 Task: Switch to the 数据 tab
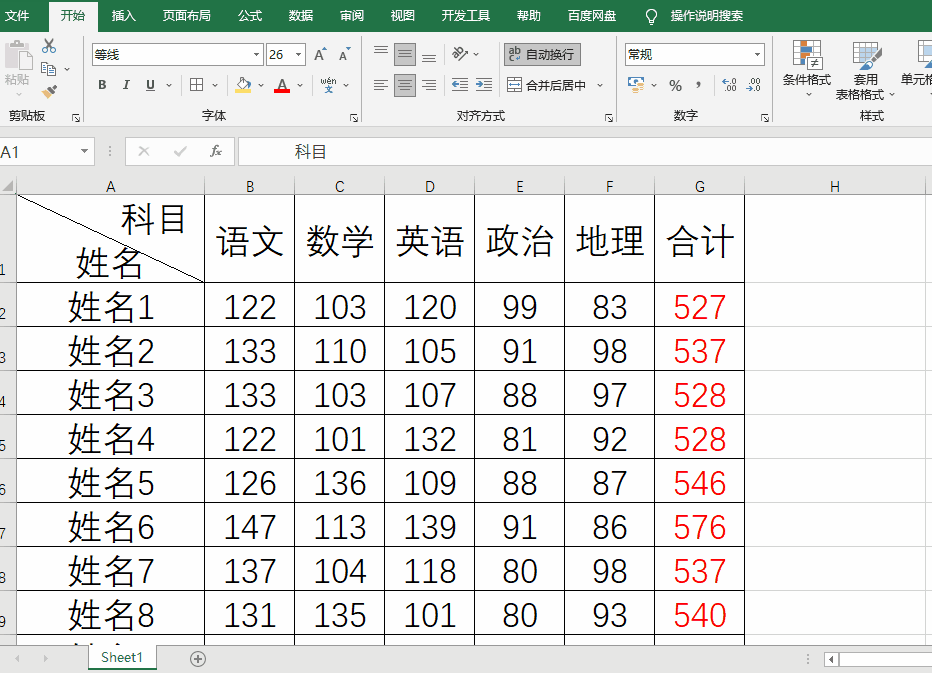pyautogui.click(x=301, y=15)
